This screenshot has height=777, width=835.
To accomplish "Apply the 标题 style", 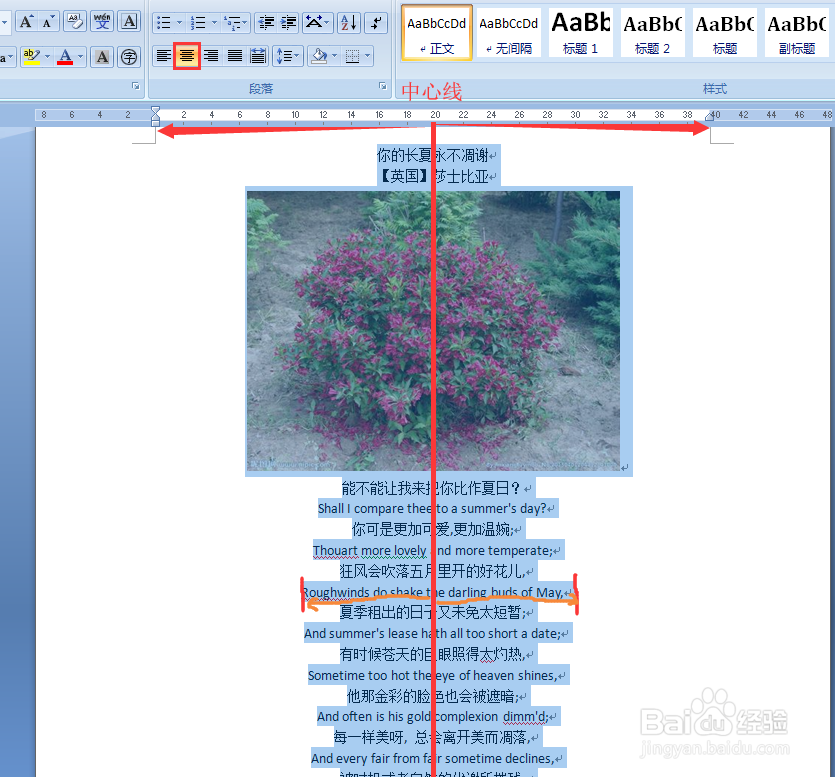I will tap(725, 32).
